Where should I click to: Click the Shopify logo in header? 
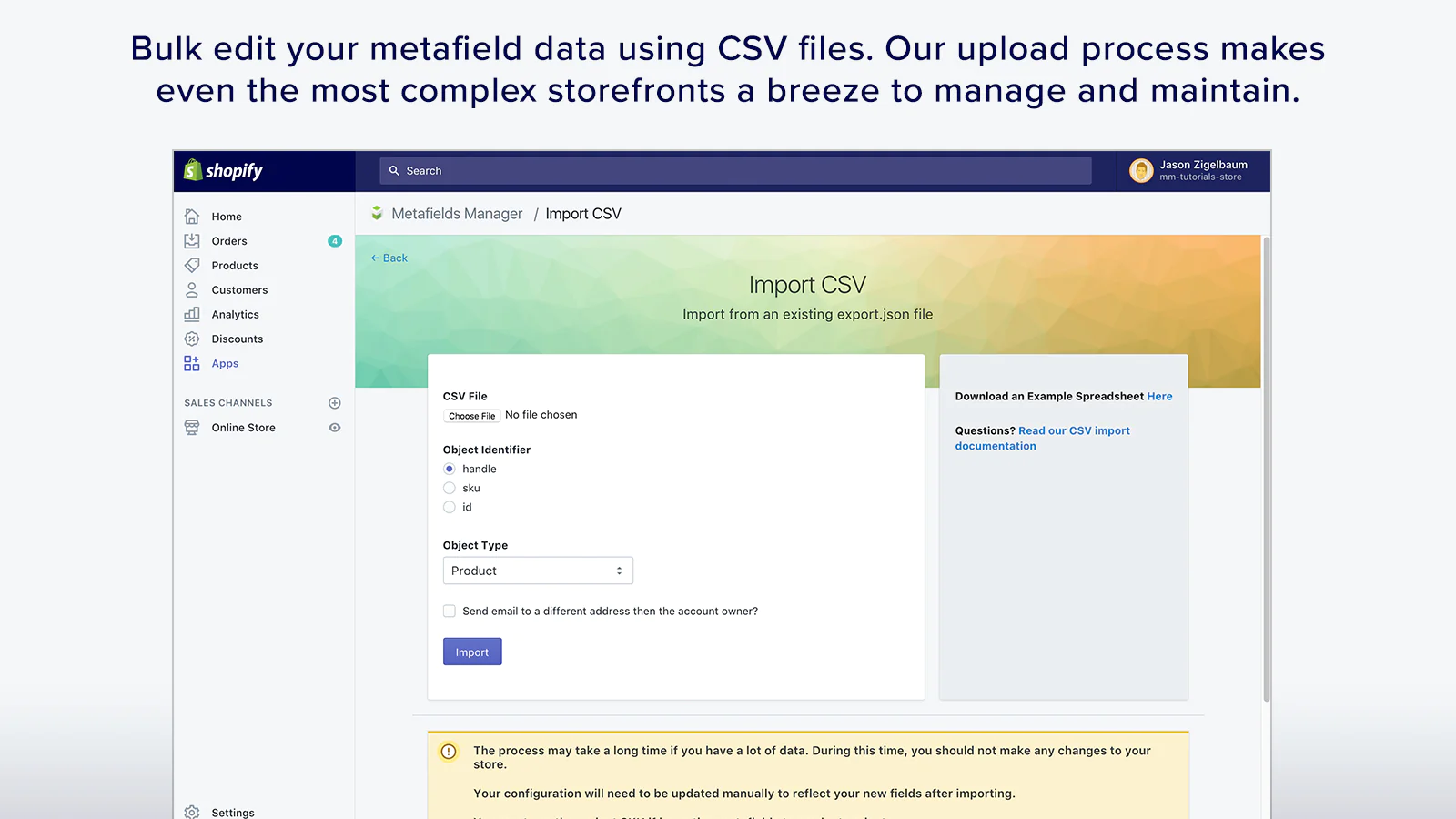click(223, 170)
